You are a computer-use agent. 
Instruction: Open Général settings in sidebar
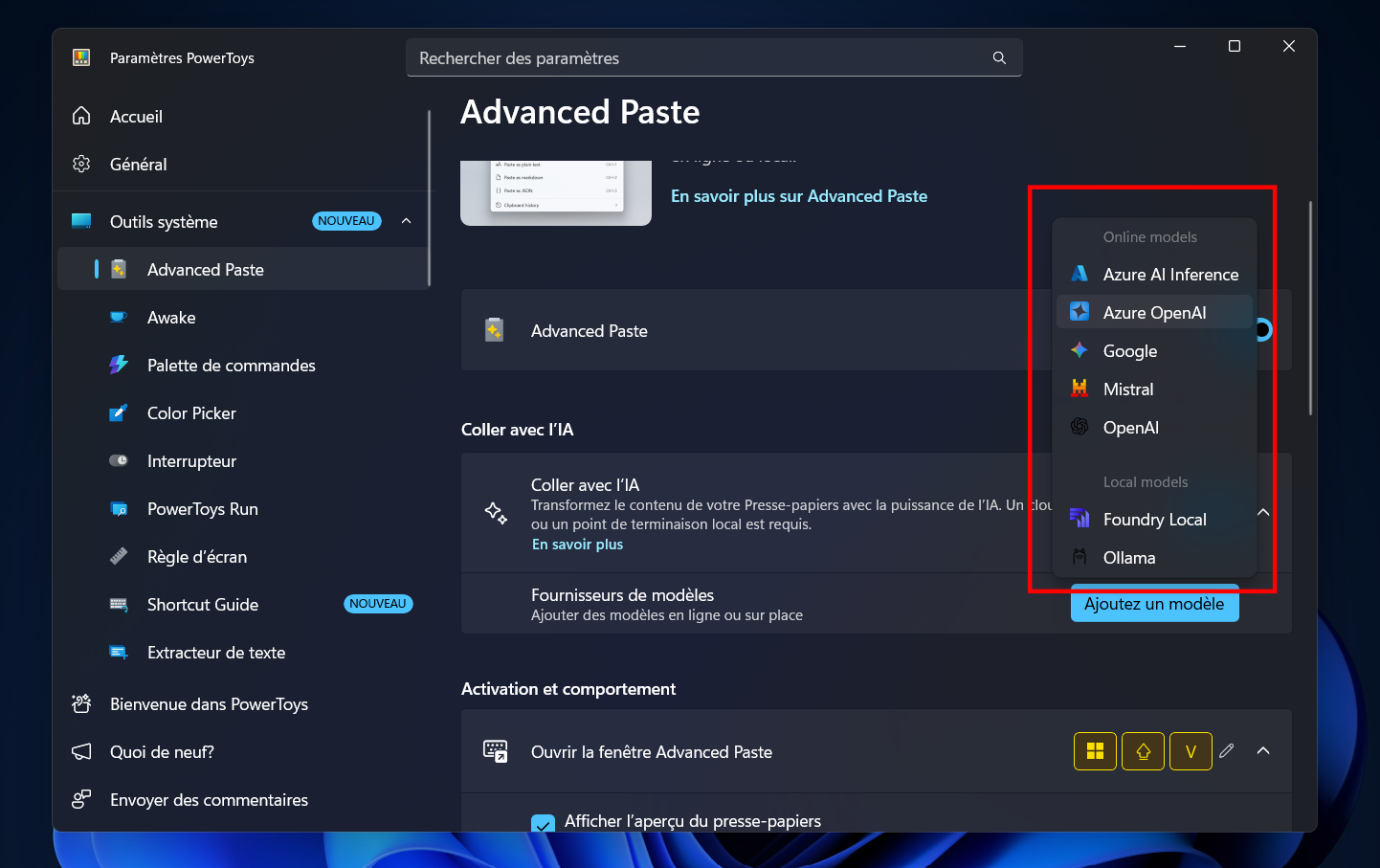241,164
